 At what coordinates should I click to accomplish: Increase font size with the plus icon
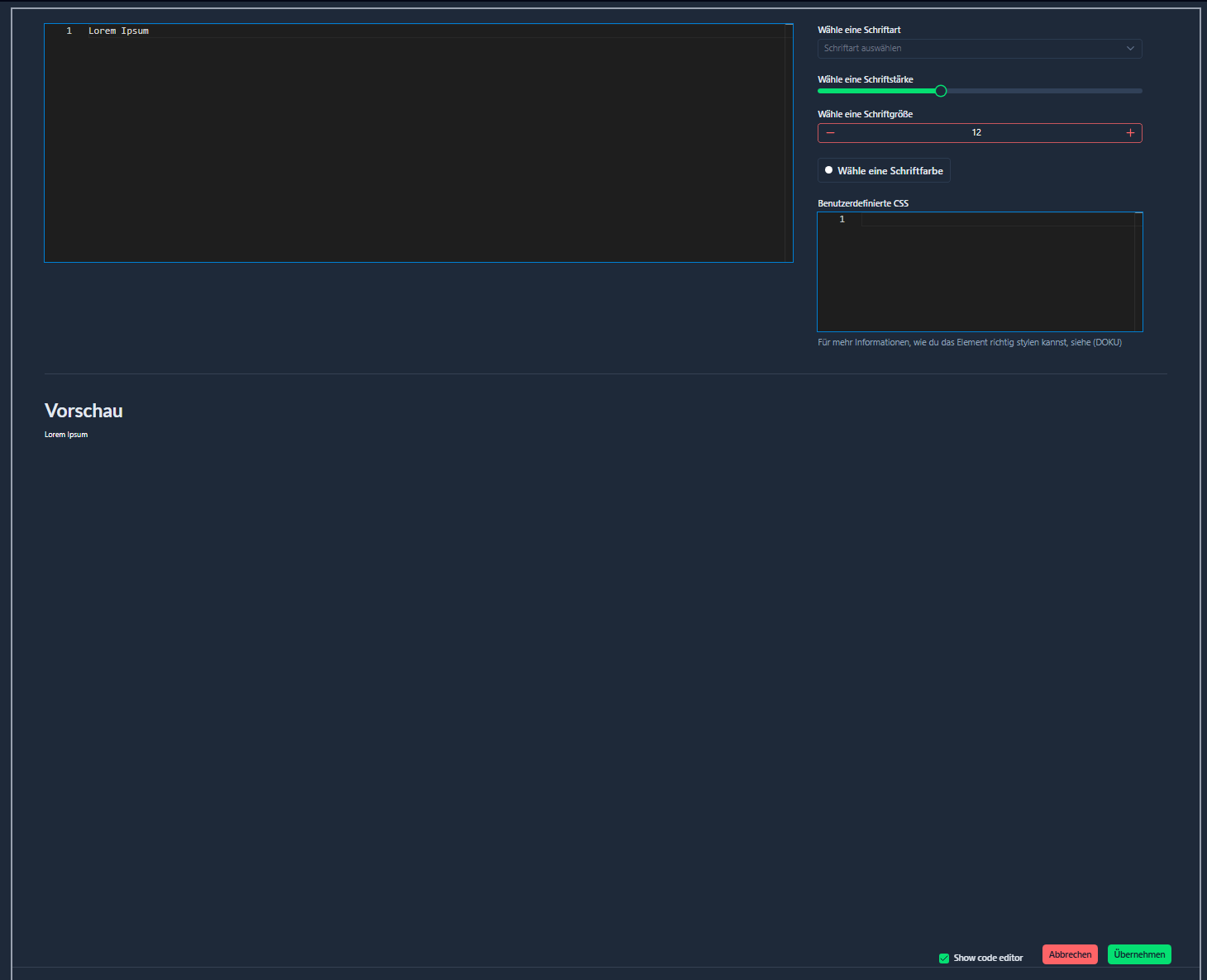[x=1130, y=133]
